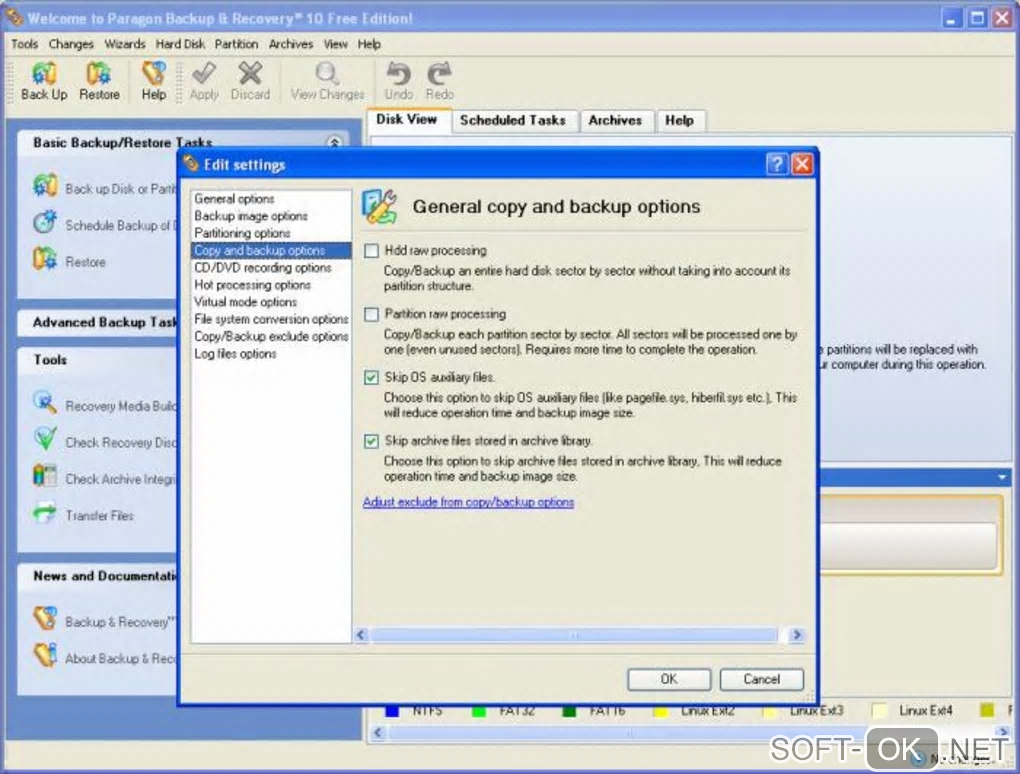The image size is (1020, 774).
Task: Click the Discard X toolbar icon
Action: [250, 73]
